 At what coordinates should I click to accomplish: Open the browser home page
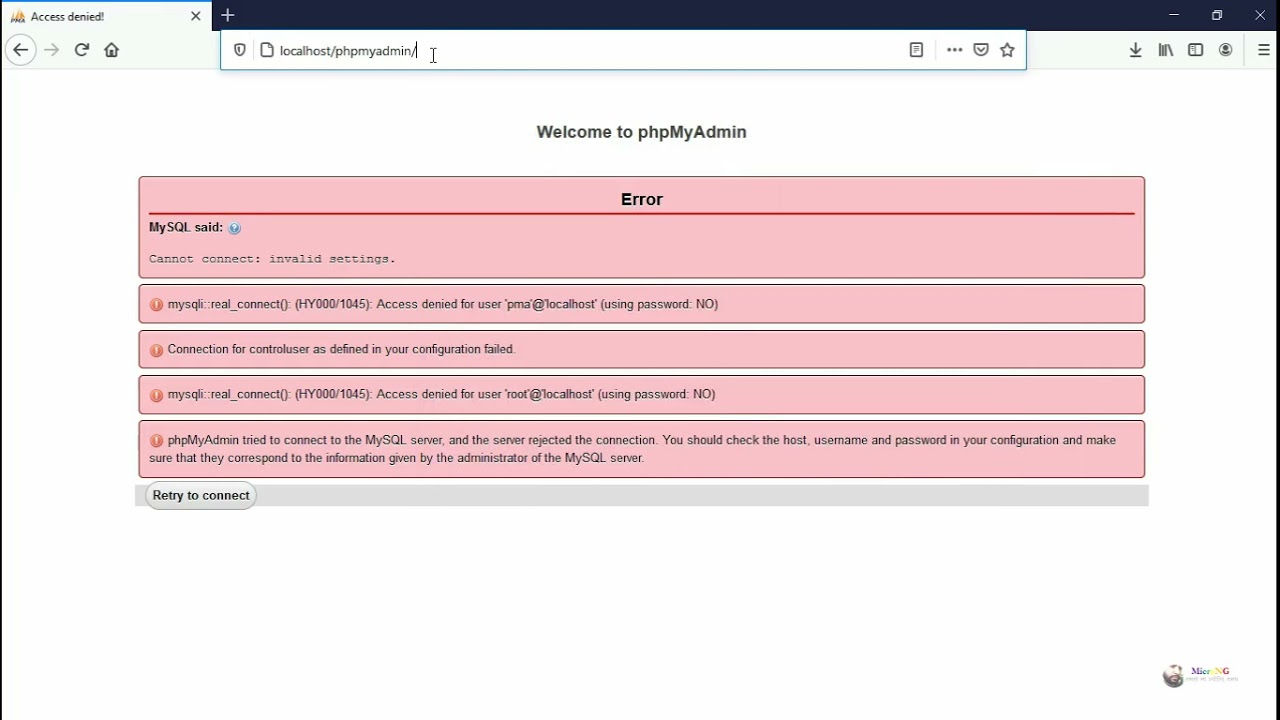[x=112, y=50]
